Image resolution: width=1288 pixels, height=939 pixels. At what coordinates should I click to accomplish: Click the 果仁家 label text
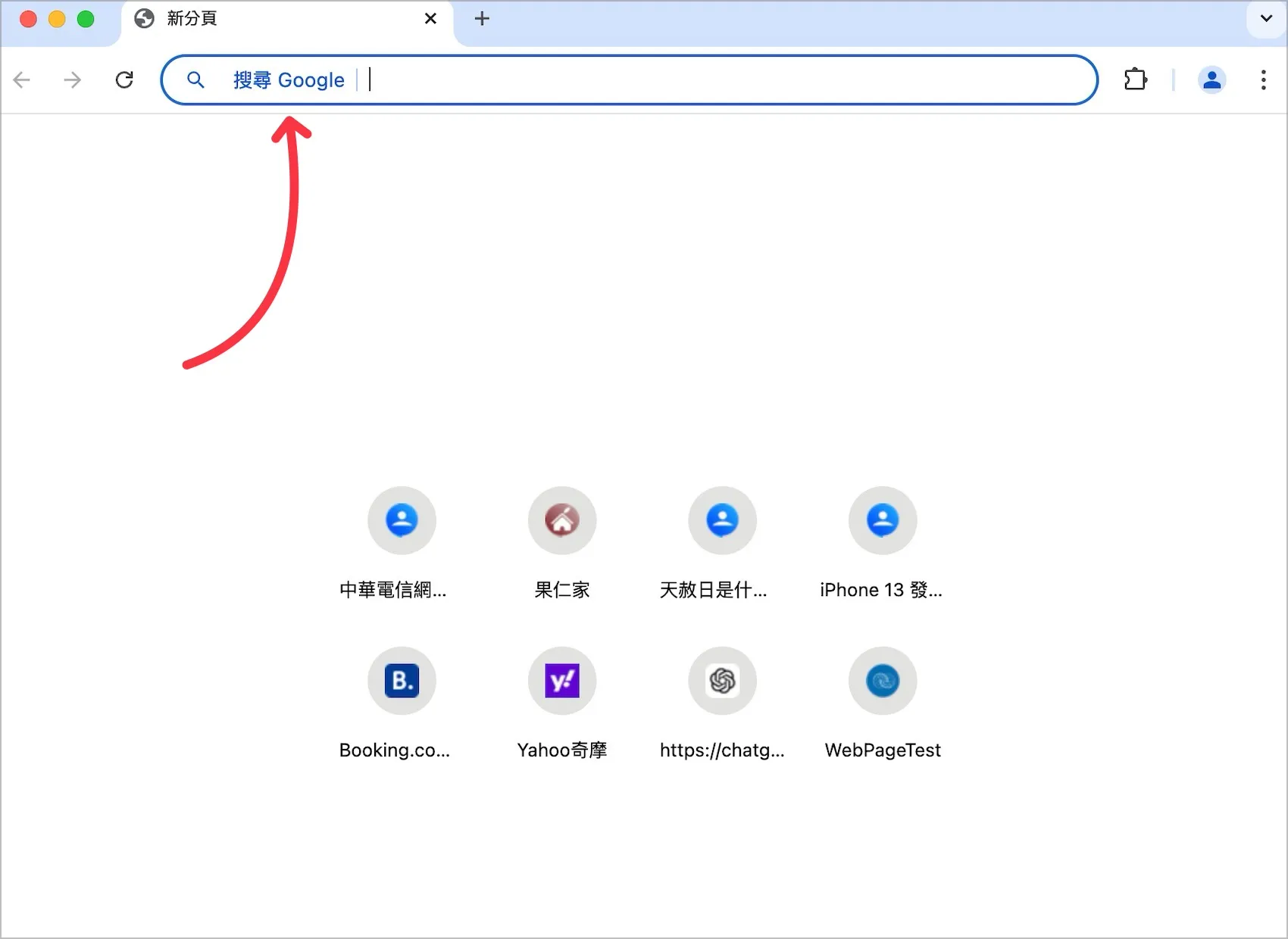[562, 590]
